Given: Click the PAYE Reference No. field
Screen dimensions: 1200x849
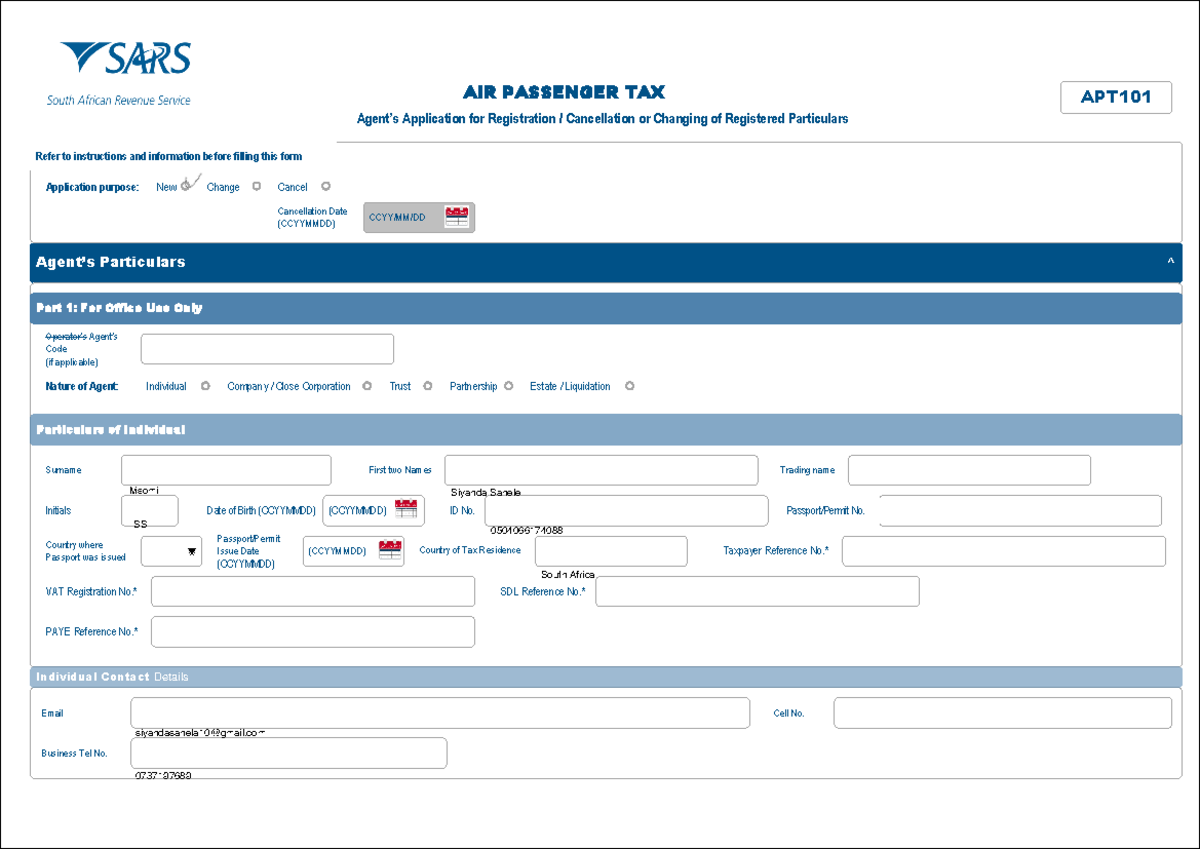Looking at the screenshot, I should pos(313,632).
